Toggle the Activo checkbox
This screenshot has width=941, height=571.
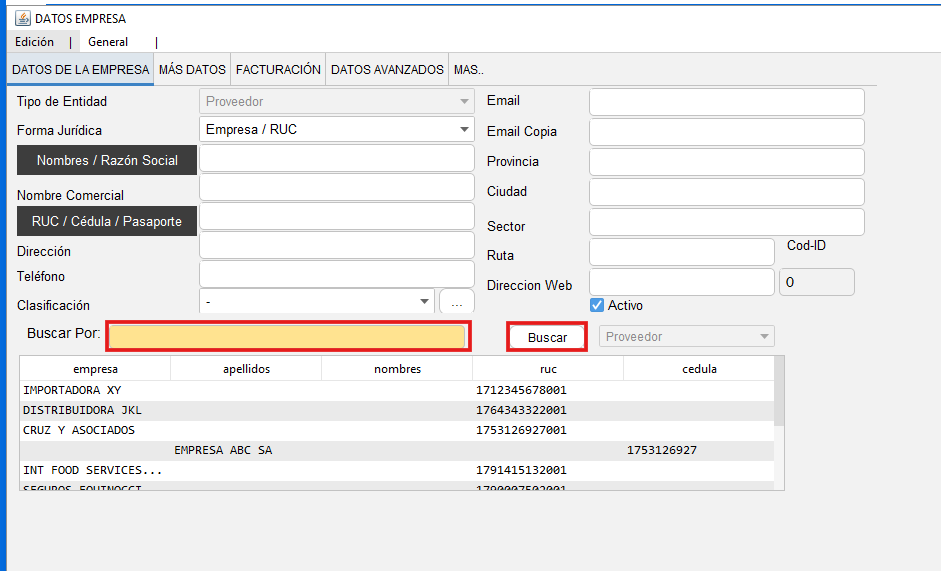[x=597, y=305]
